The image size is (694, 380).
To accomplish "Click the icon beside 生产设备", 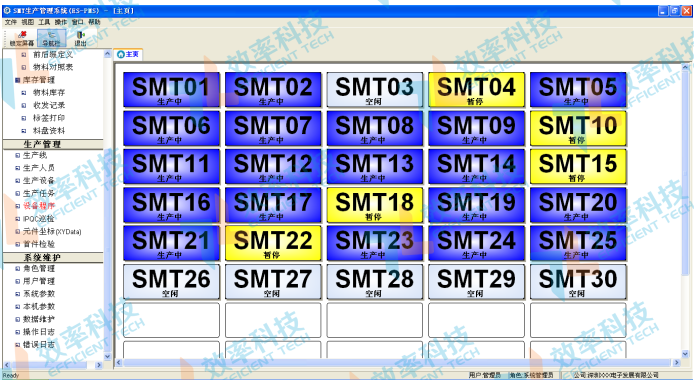I will click(x=18, y=180).
